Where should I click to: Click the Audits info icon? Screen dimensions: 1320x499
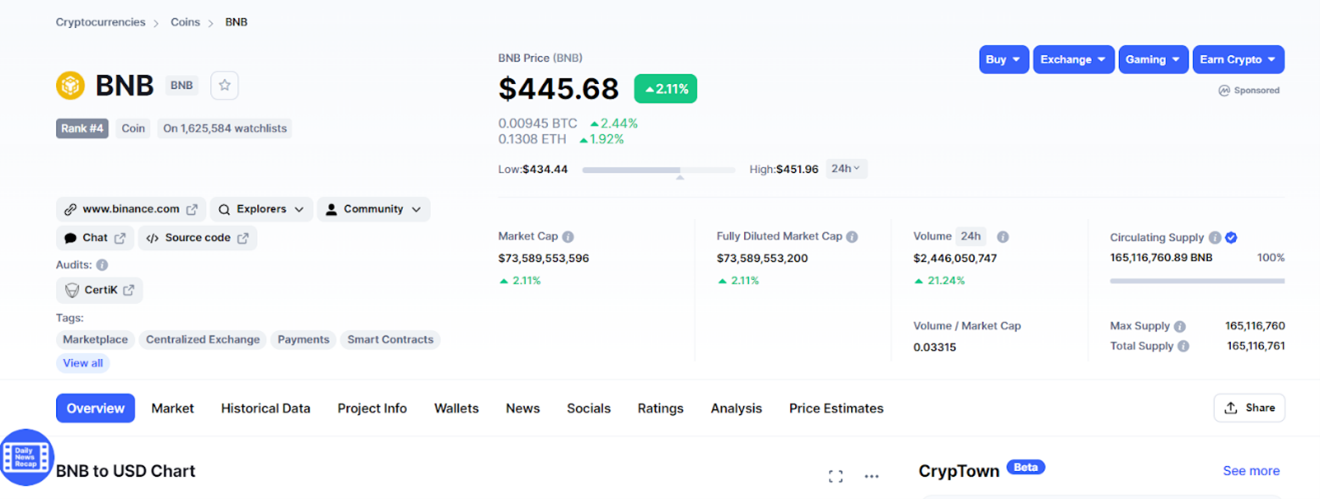[x=102, y=265]
